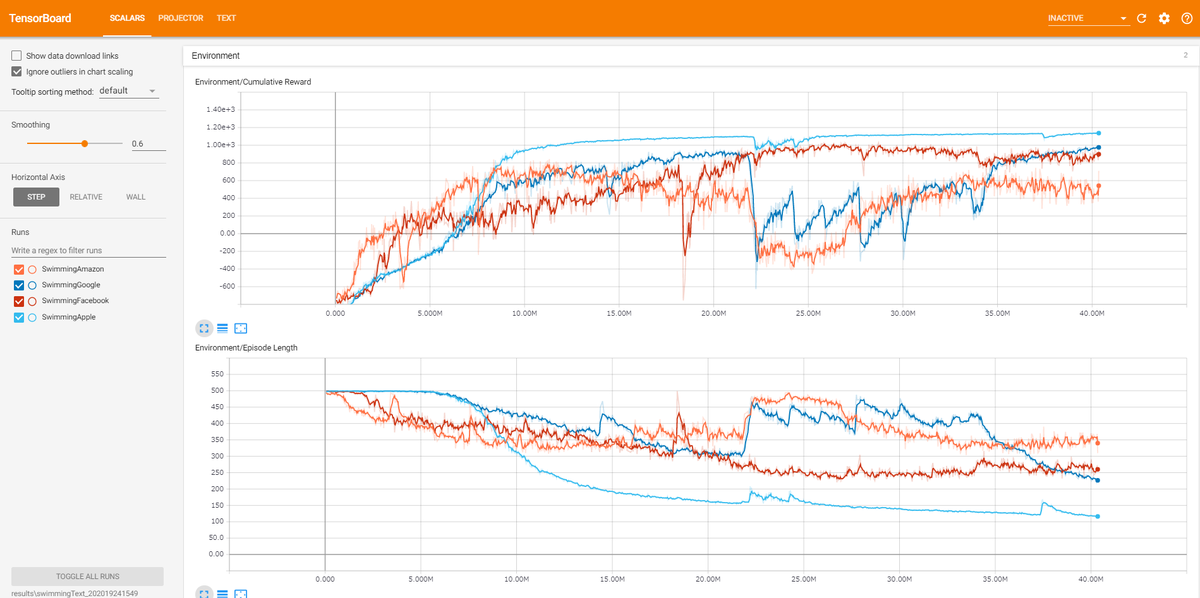Expand Cumulative Reward chart to full size
1200x598 pixels.
(203, 327)
